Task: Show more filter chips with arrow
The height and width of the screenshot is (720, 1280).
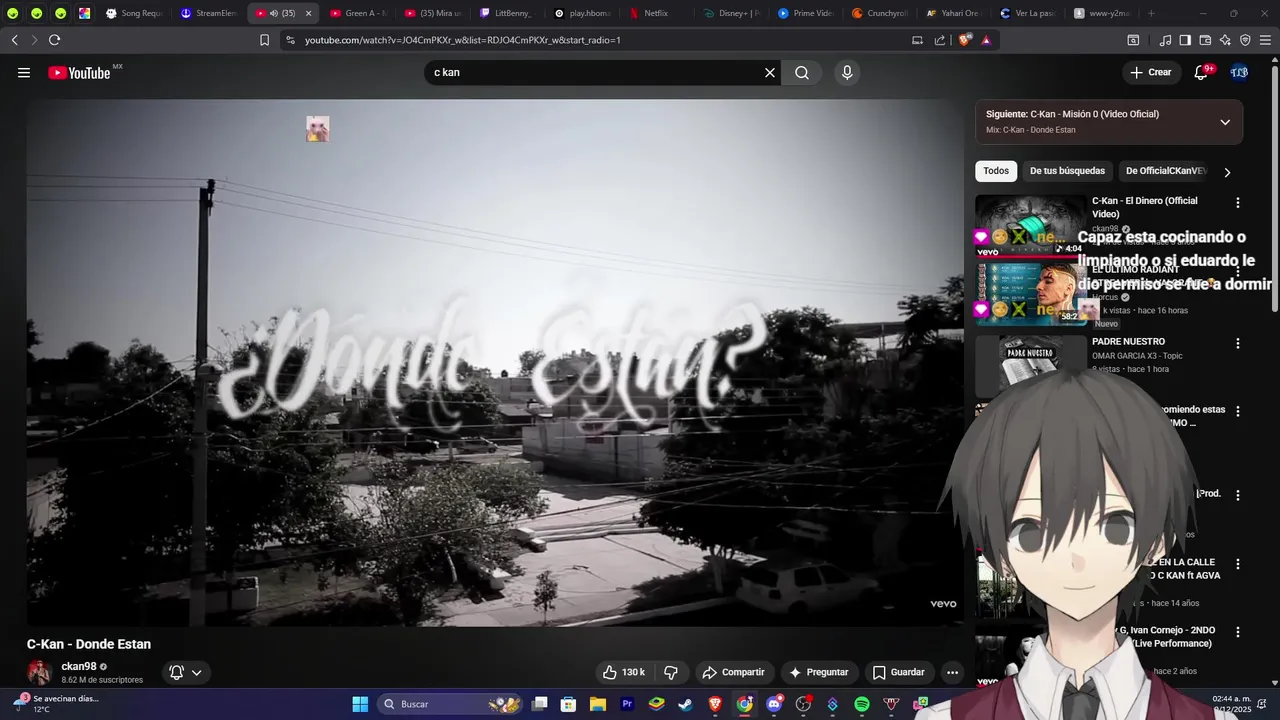Action: pyautogui.click(x=1227, y=172)
